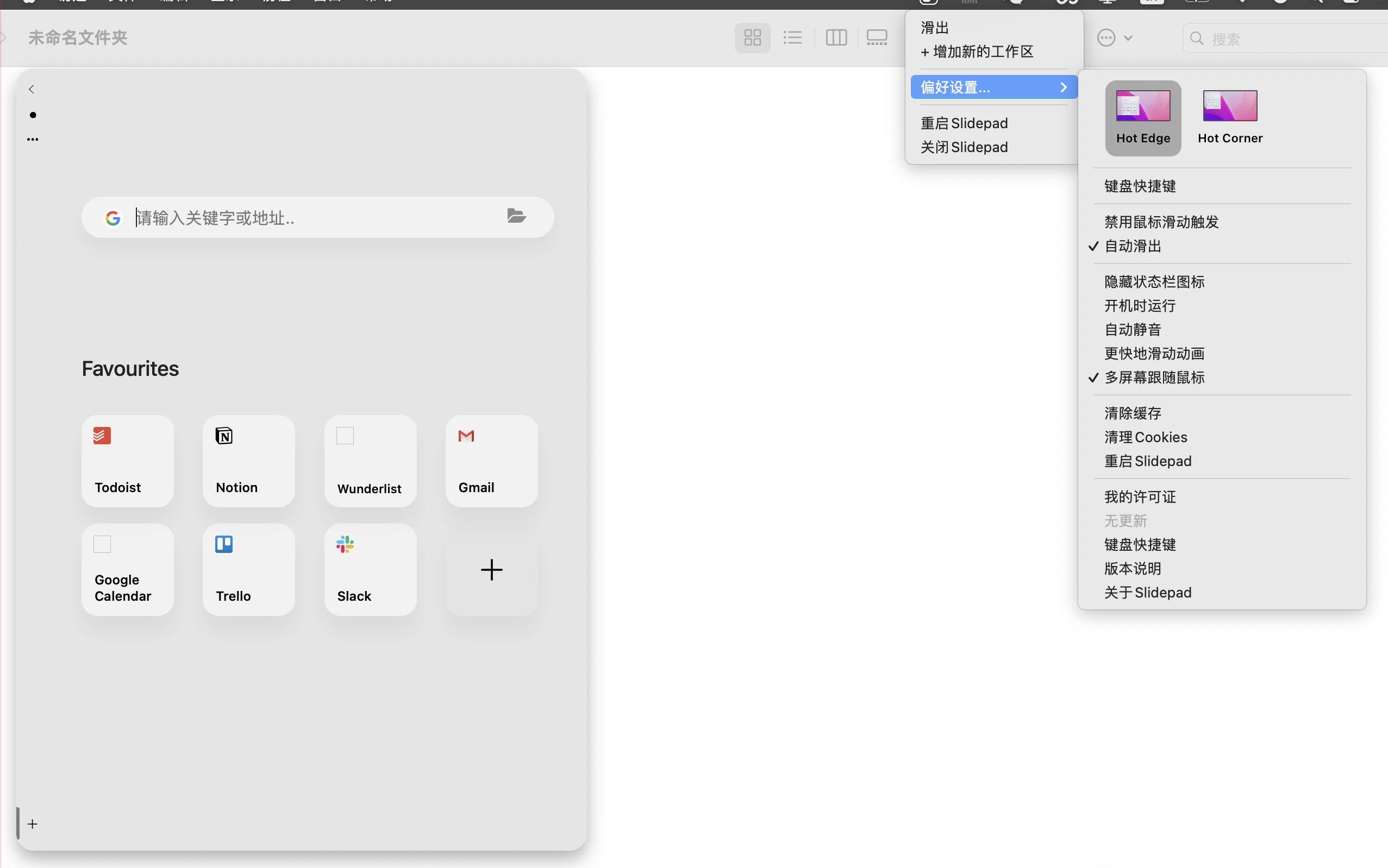Open 关于 Slidepad entry

(x=1222, y=593)
